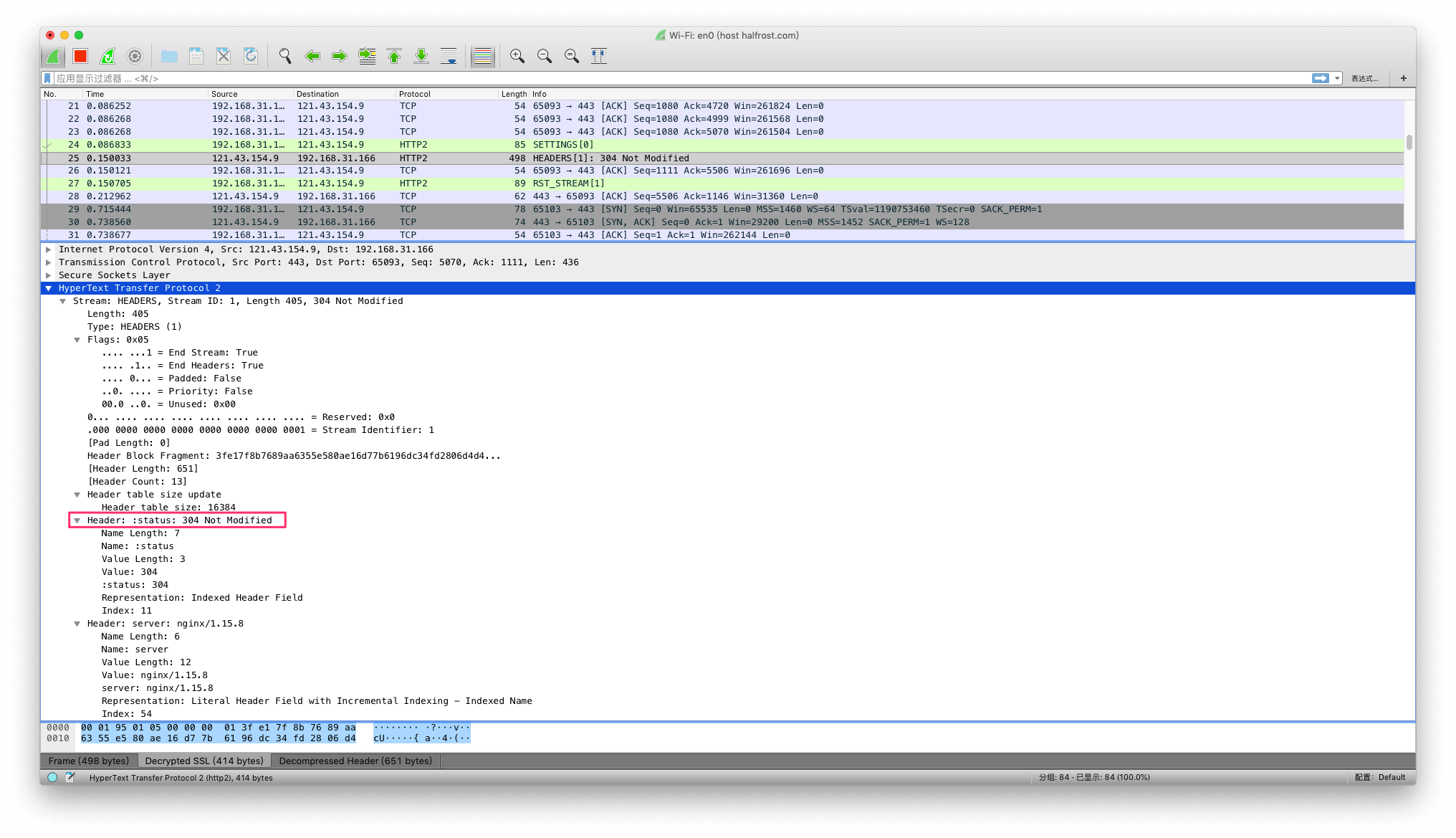Add a filter button with plus
Screen dimensions: 1456x838
tap(1404, 78)
